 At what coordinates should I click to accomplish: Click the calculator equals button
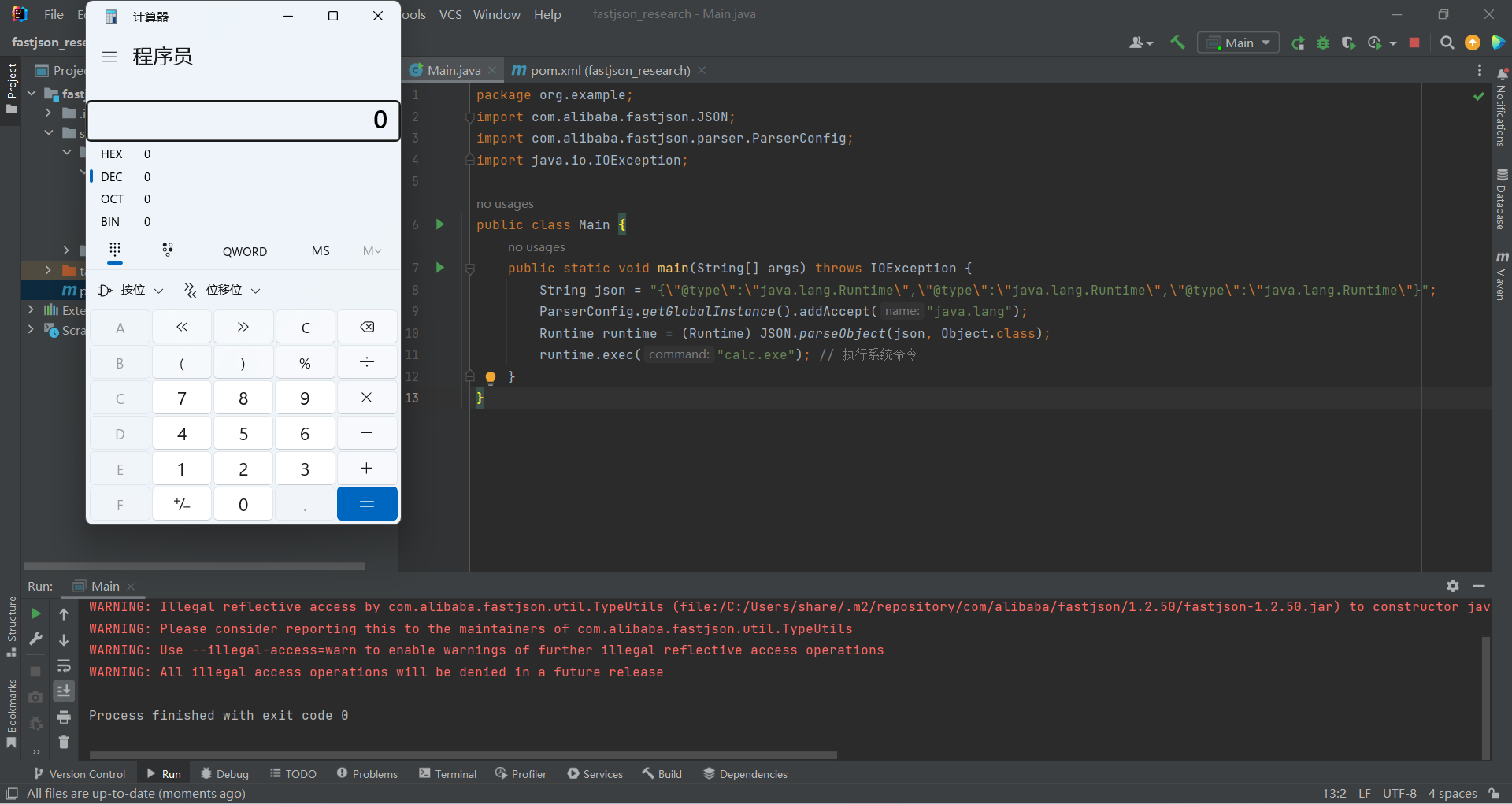point(367,504)
